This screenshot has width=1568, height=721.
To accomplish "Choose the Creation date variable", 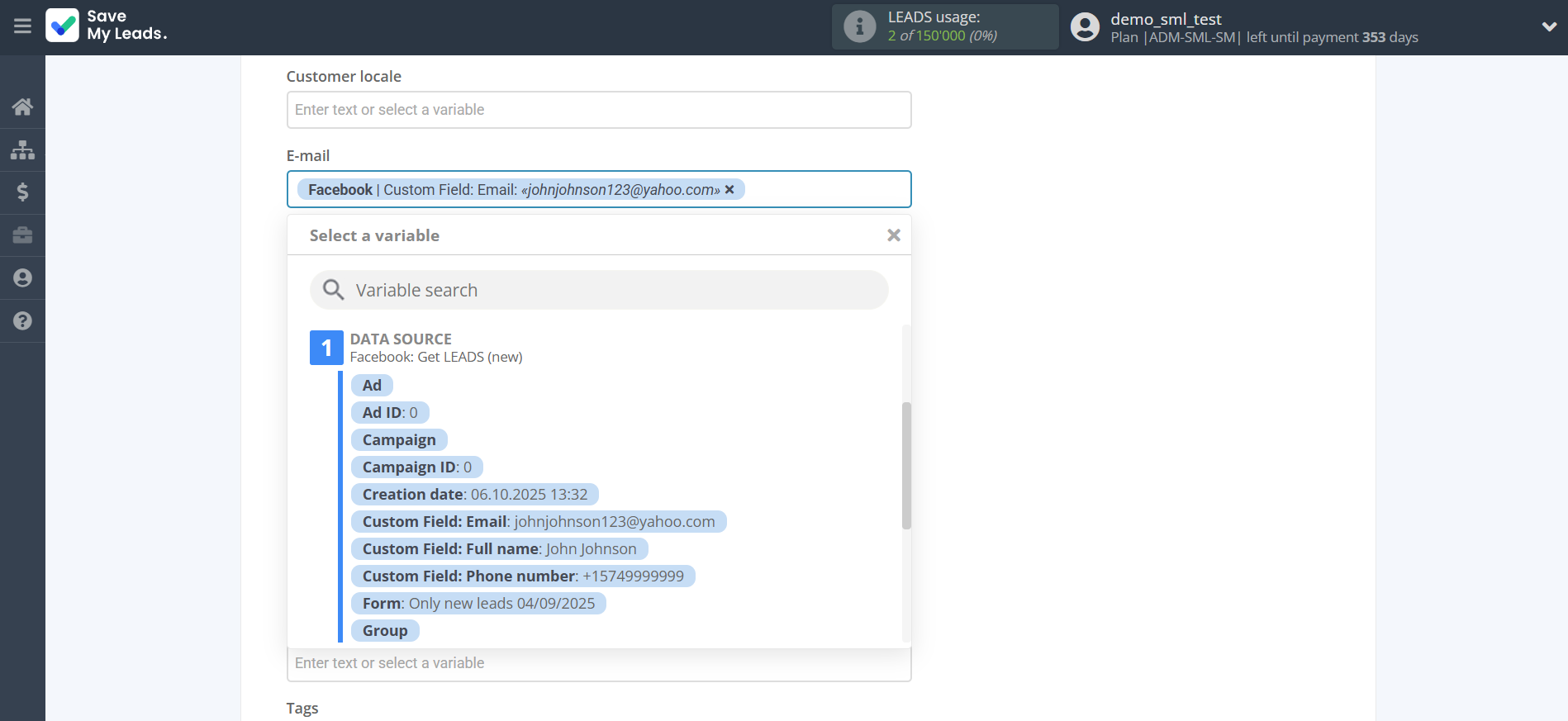I will [x=474, y=495].
